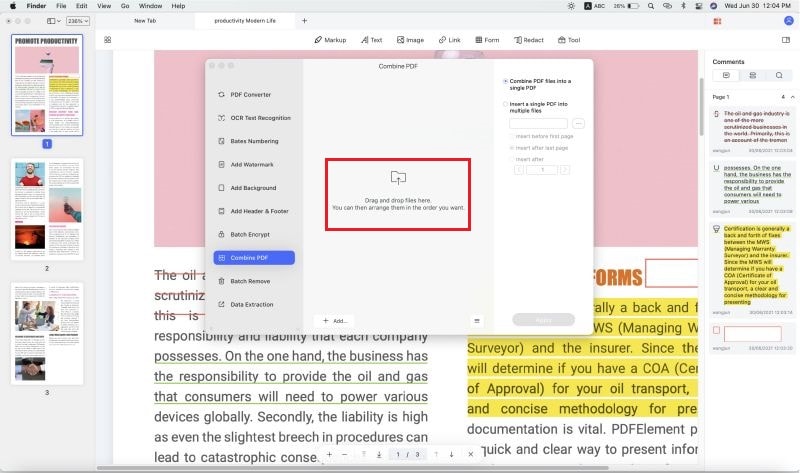Select the insert after page option

tap(527, 159)
